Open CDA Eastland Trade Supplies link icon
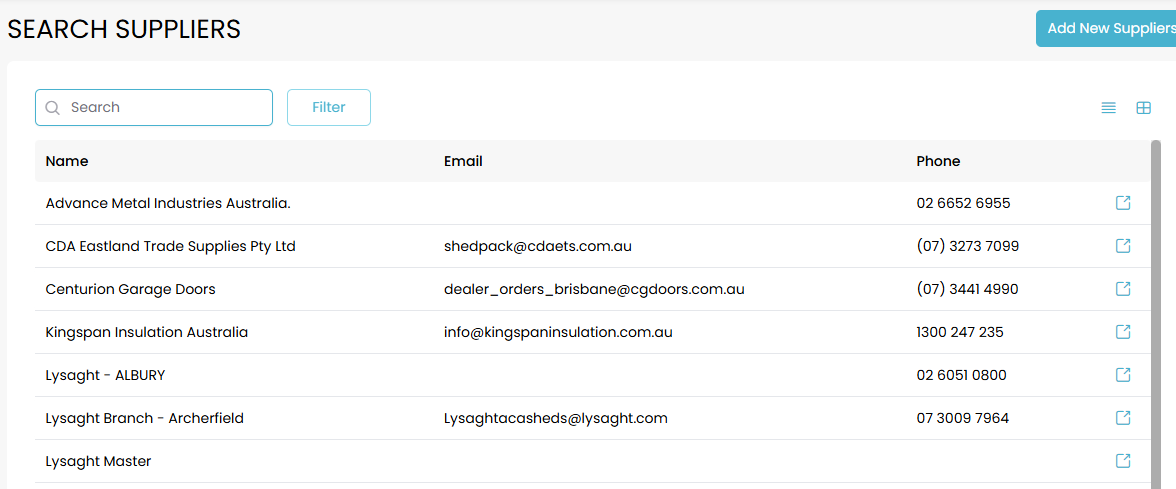Viewport: 1176px width, 489px height. [1123, 246]
